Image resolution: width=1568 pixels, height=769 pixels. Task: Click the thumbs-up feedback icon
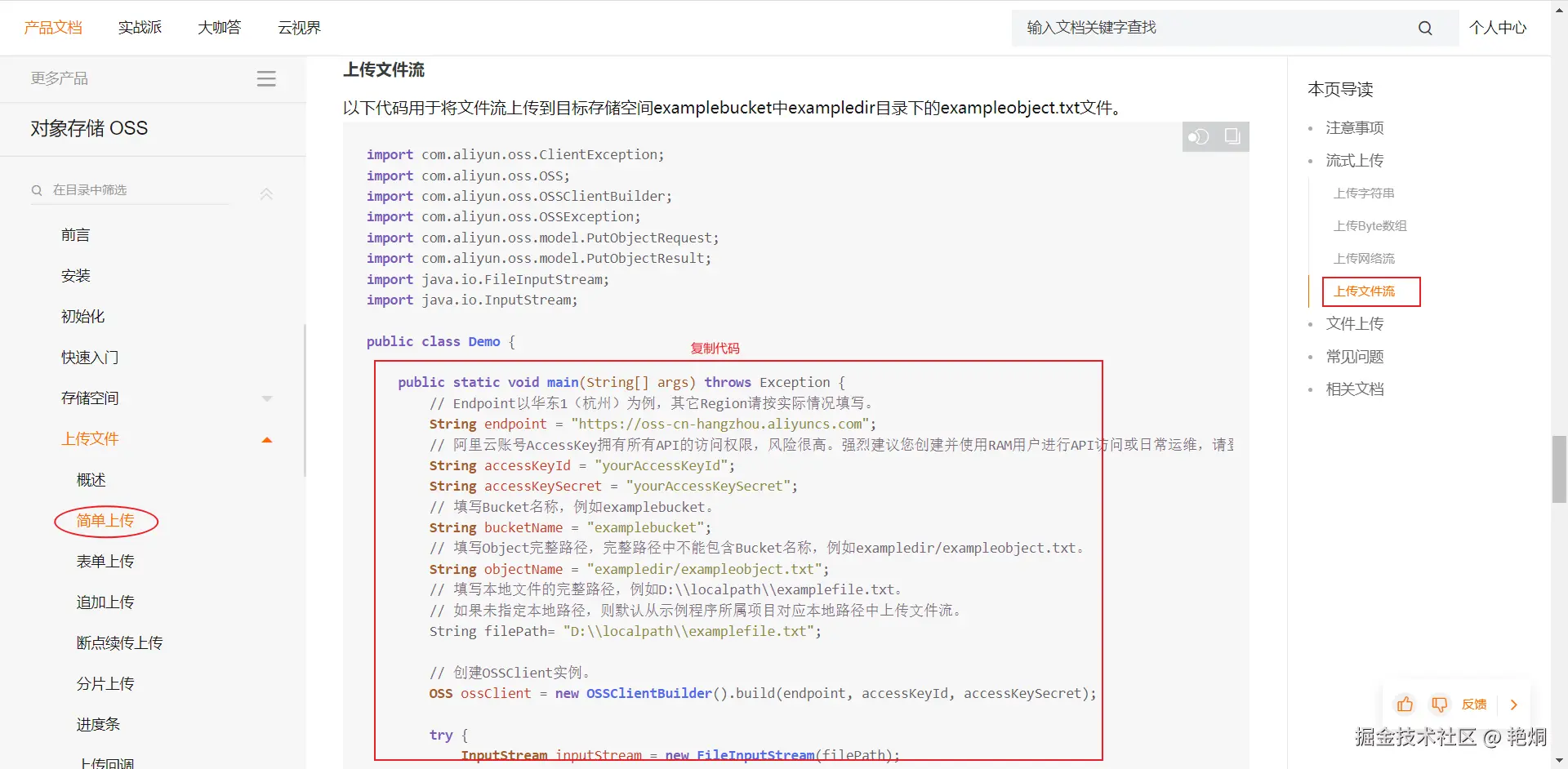pos(1405,705)
